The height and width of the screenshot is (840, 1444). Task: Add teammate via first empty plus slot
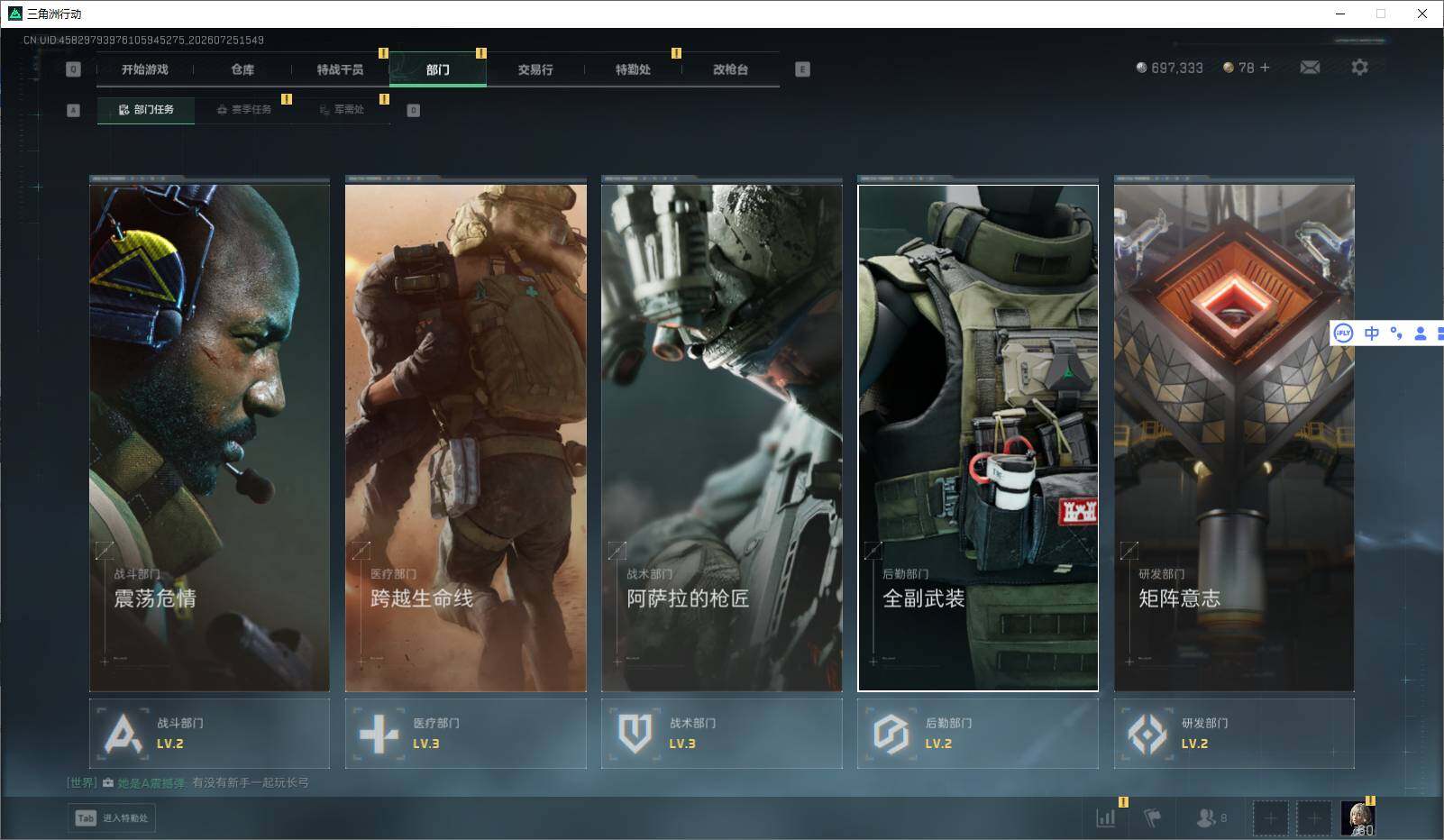[x=1270, y=818]
